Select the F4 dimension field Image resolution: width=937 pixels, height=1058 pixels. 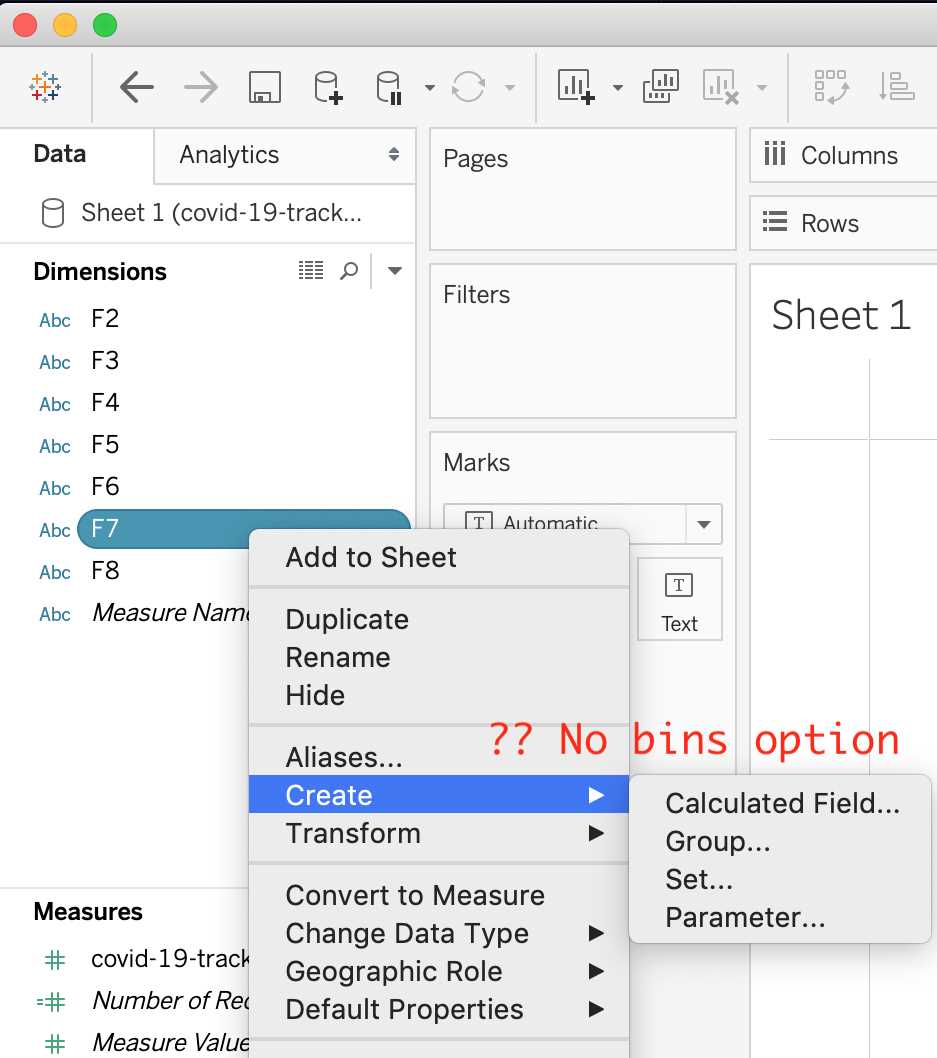point(105,403)
